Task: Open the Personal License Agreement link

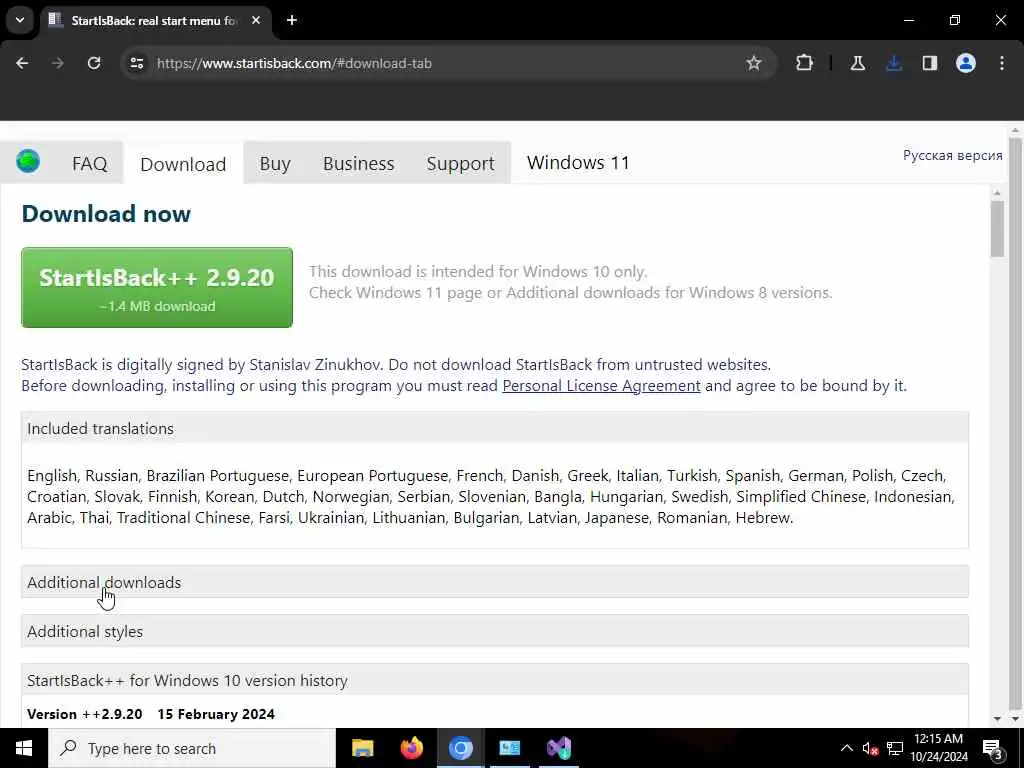Action: (601, 386)
